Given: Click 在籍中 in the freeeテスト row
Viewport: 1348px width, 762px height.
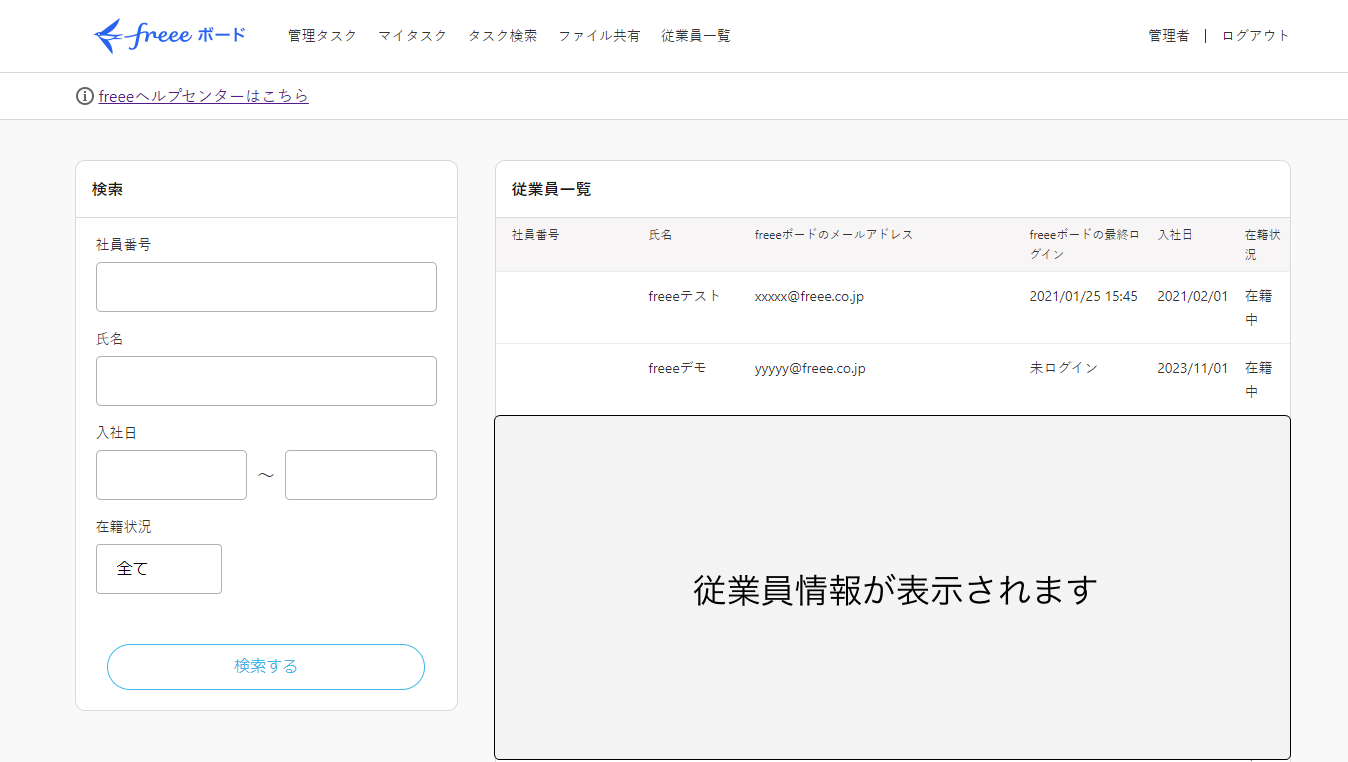Looking at the screenshot, I should 1259,308.
